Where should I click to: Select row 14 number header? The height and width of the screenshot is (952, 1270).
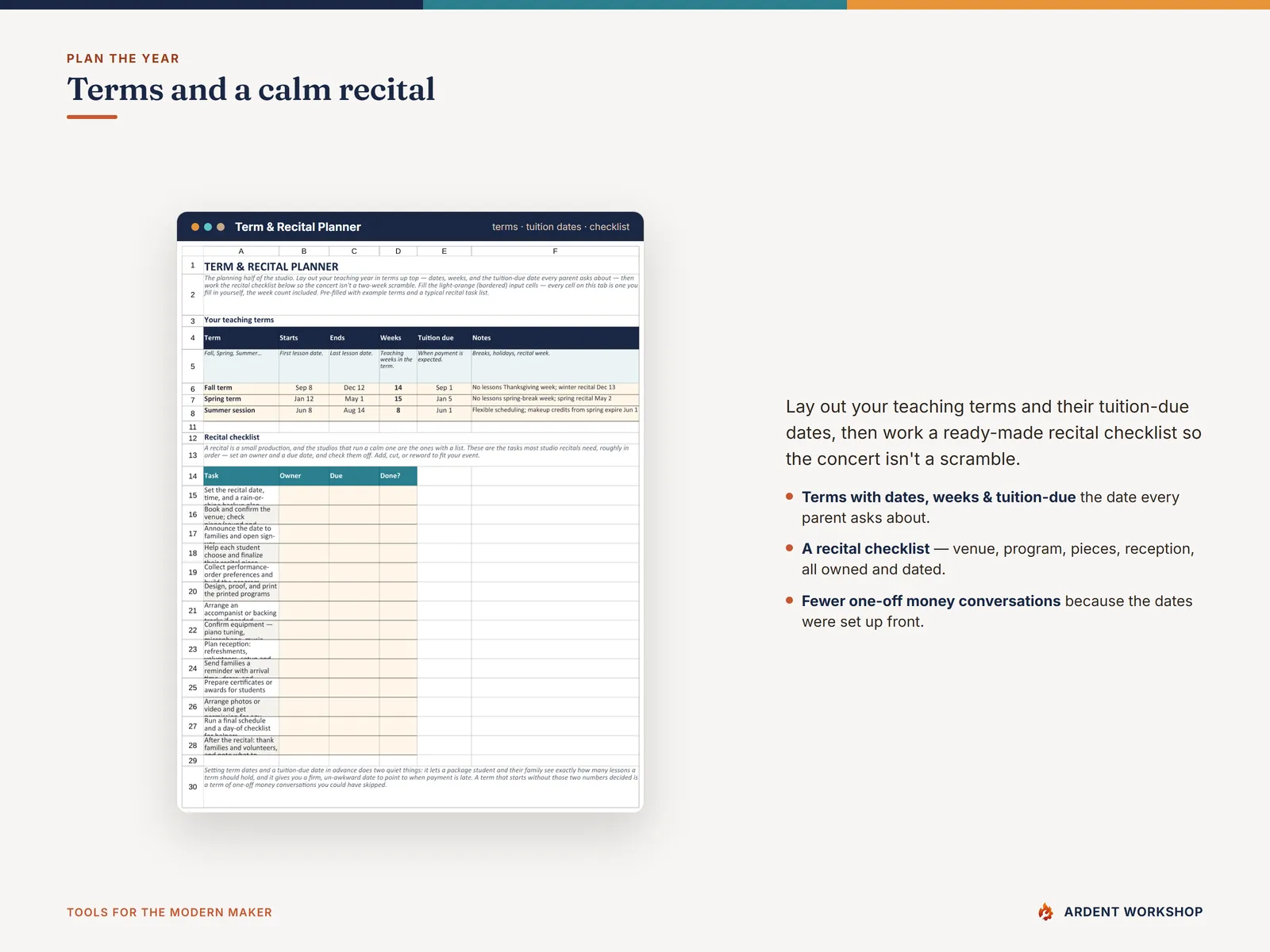click(193, 476)
